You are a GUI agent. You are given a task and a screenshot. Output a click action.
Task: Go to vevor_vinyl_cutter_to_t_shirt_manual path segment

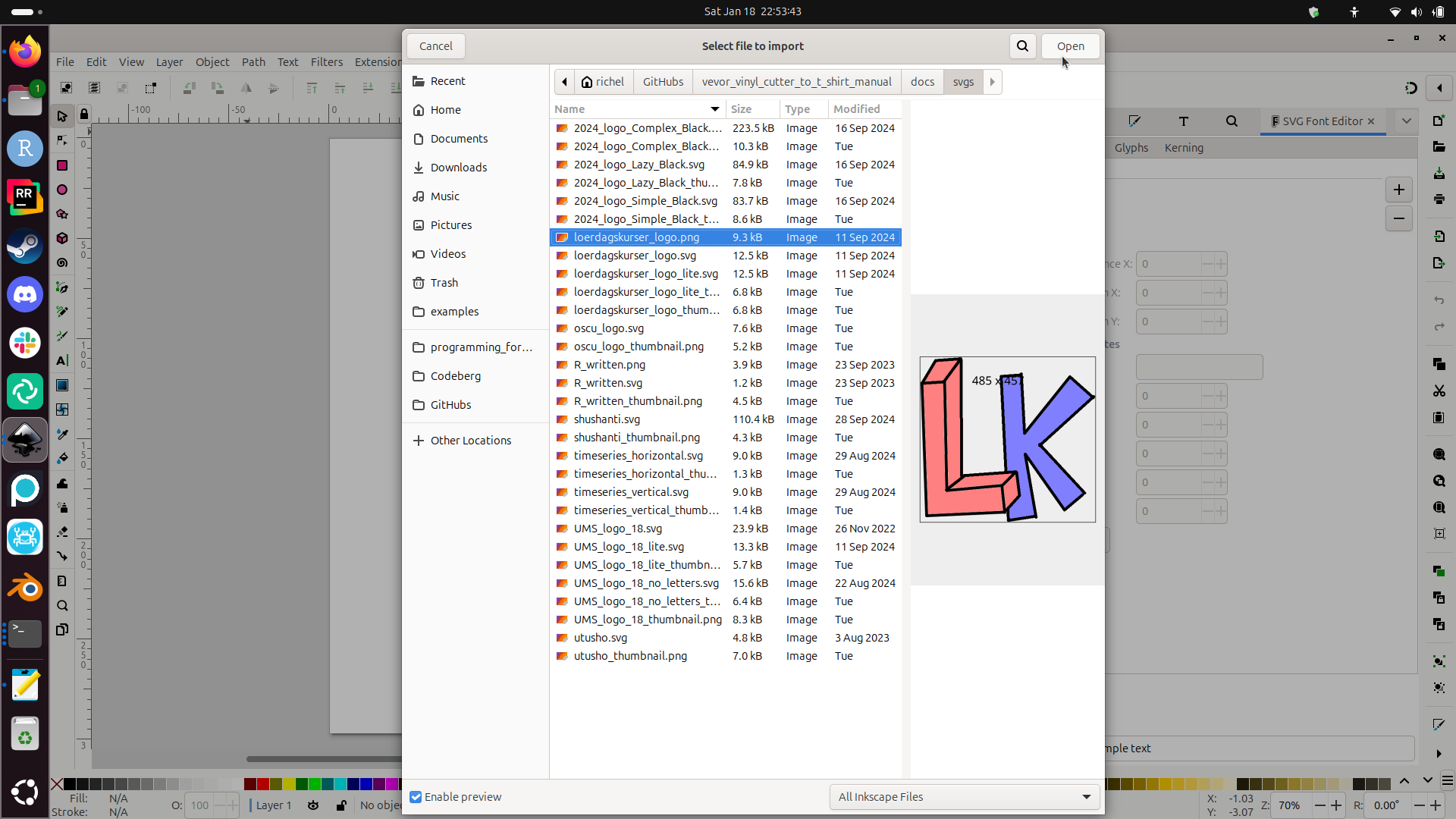796,82
